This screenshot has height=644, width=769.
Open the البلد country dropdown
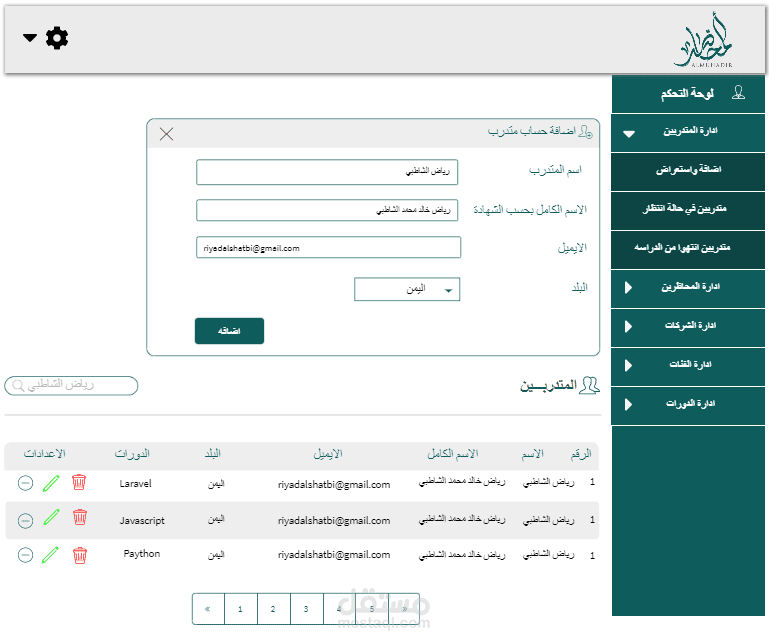tap(407, 289)
